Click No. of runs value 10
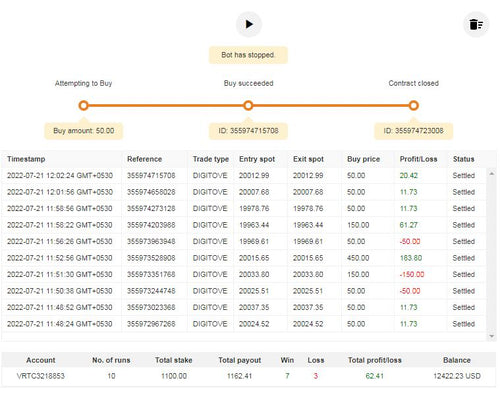The width and height of the screenshot is (500, 393). click(111, 376)
